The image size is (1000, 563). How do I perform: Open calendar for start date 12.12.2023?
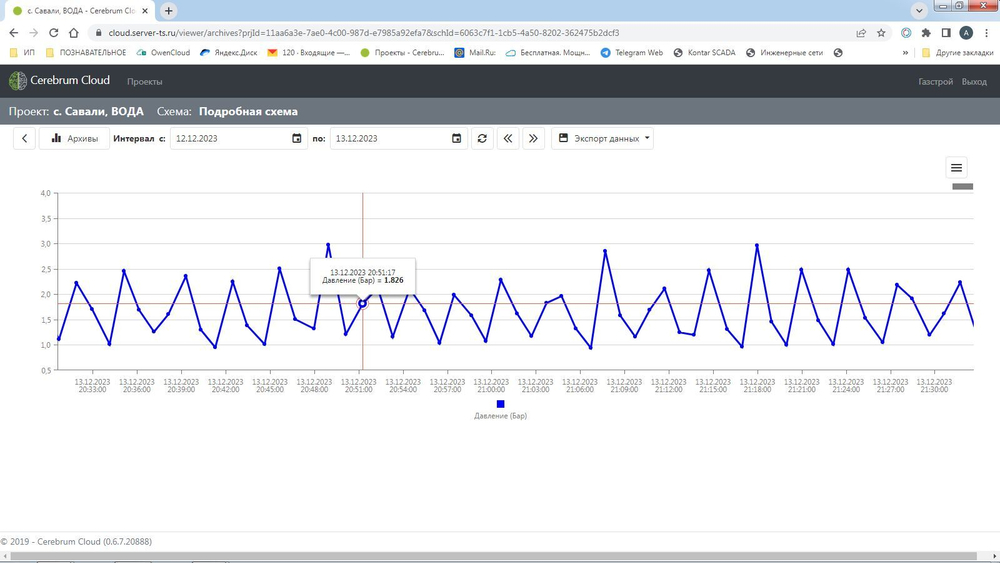(x=297, y=138)
